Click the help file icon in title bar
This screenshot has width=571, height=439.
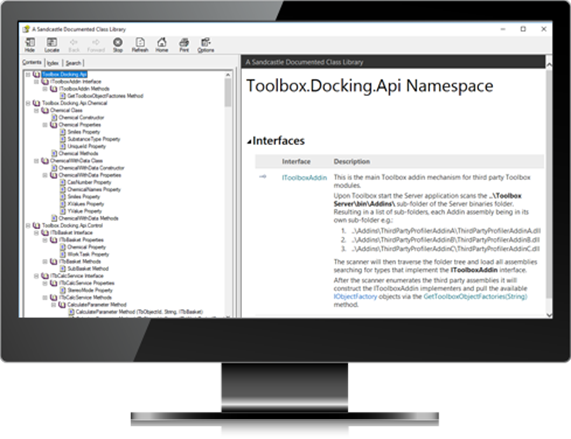(x=26, y=29)
